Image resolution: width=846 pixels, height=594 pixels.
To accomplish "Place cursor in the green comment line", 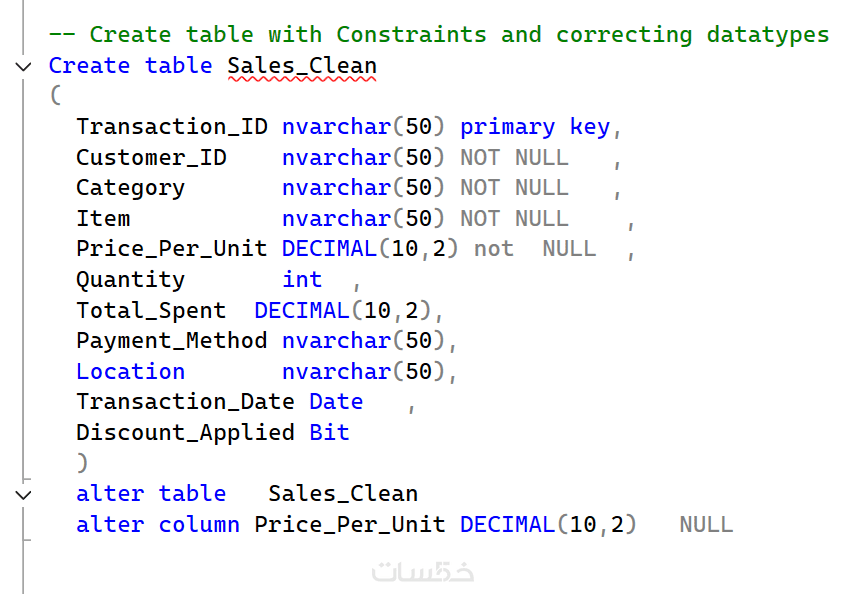I will (438, 35).
